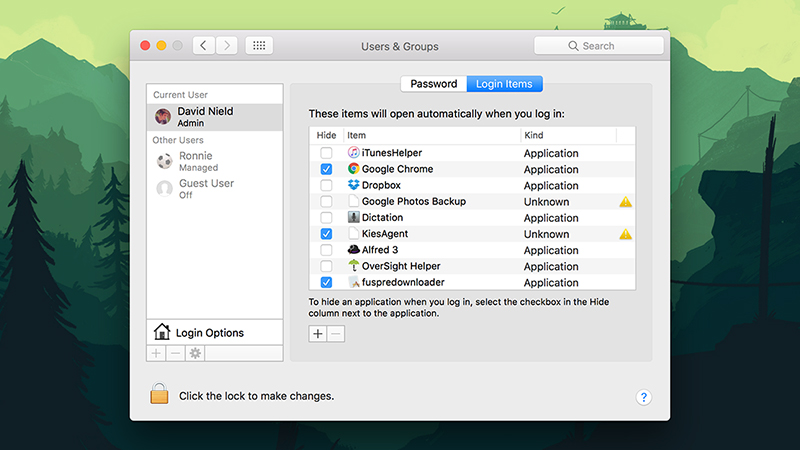Select the iTunesHelper row name
This screenshot has height=450, width=800.
(x=392, y=153)
